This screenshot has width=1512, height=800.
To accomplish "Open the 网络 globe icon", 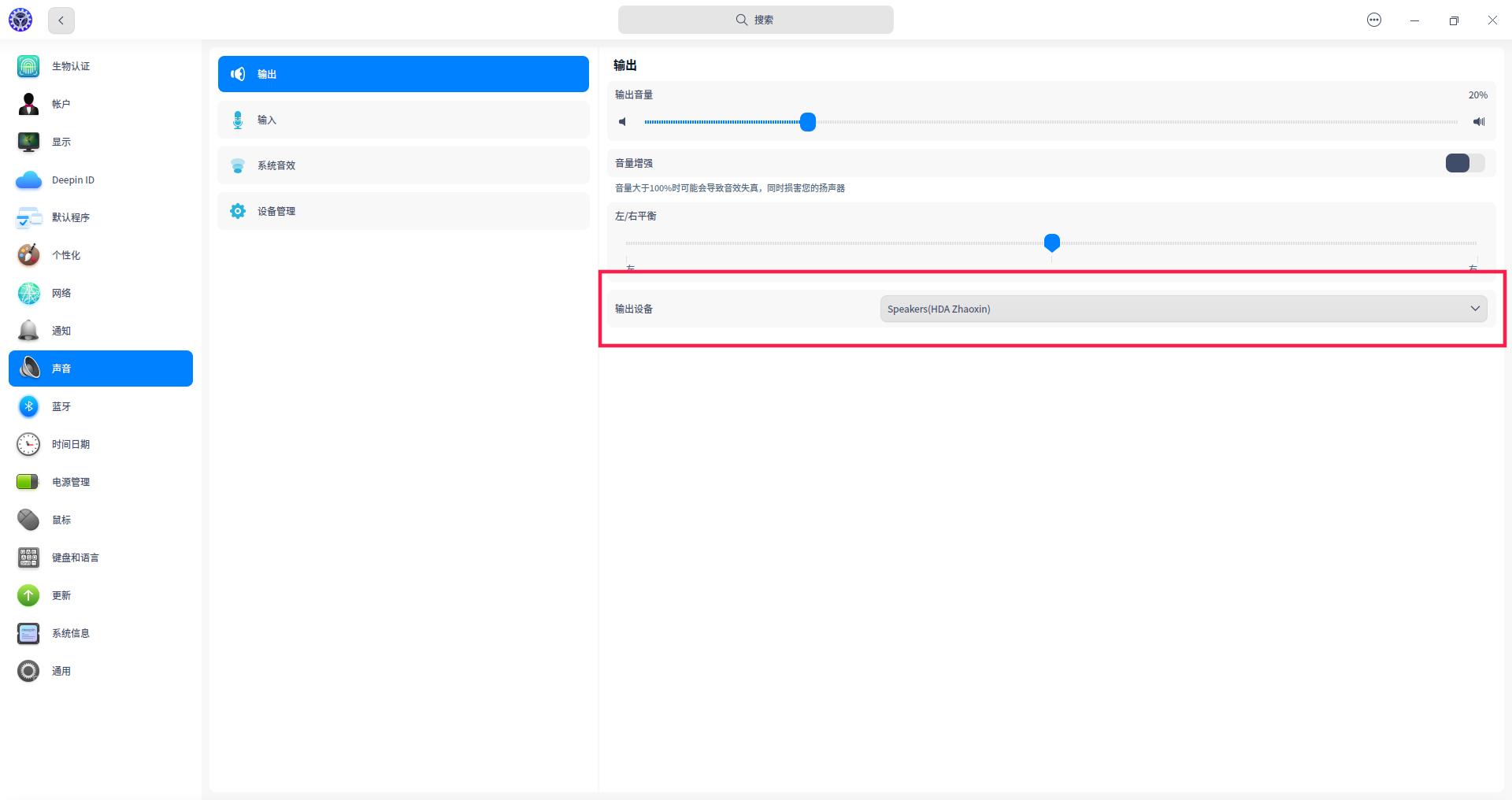I will coord(28,293).
